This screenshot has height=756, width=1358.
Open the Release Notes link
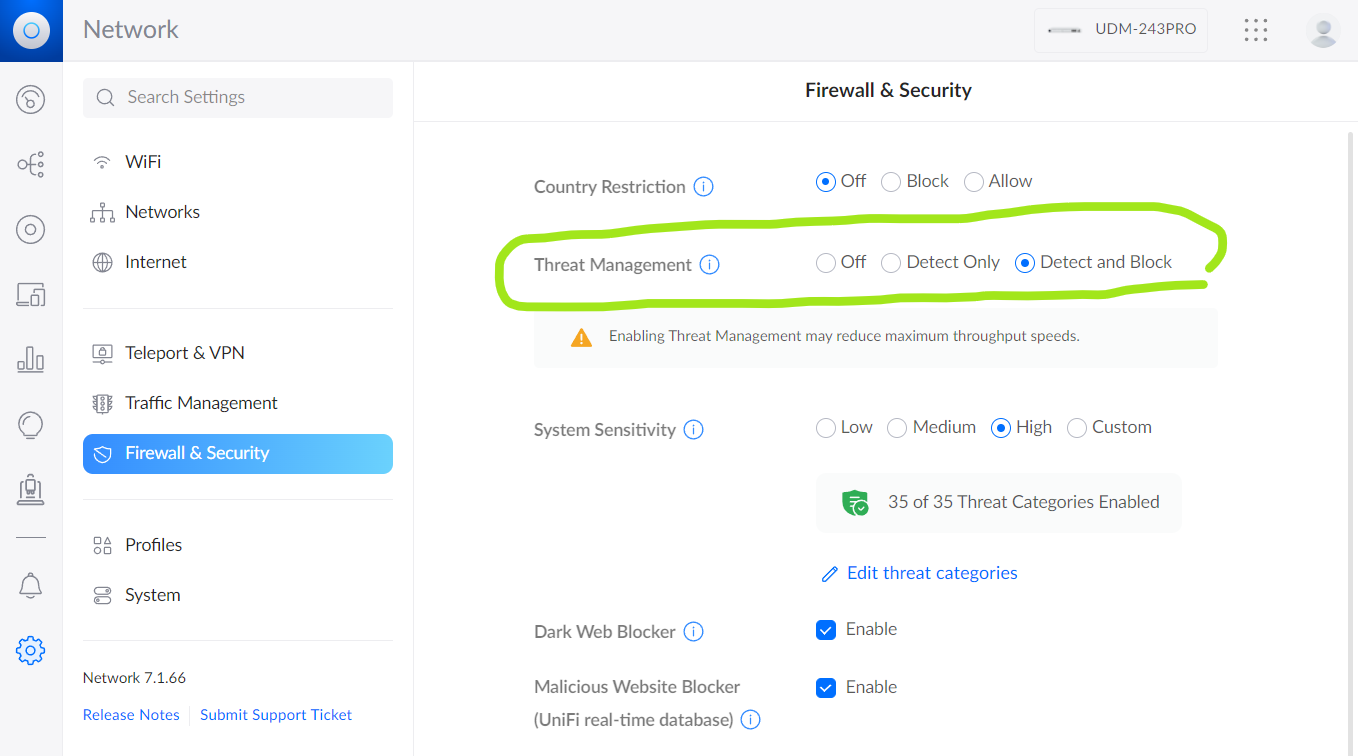(x=131, y=715)
